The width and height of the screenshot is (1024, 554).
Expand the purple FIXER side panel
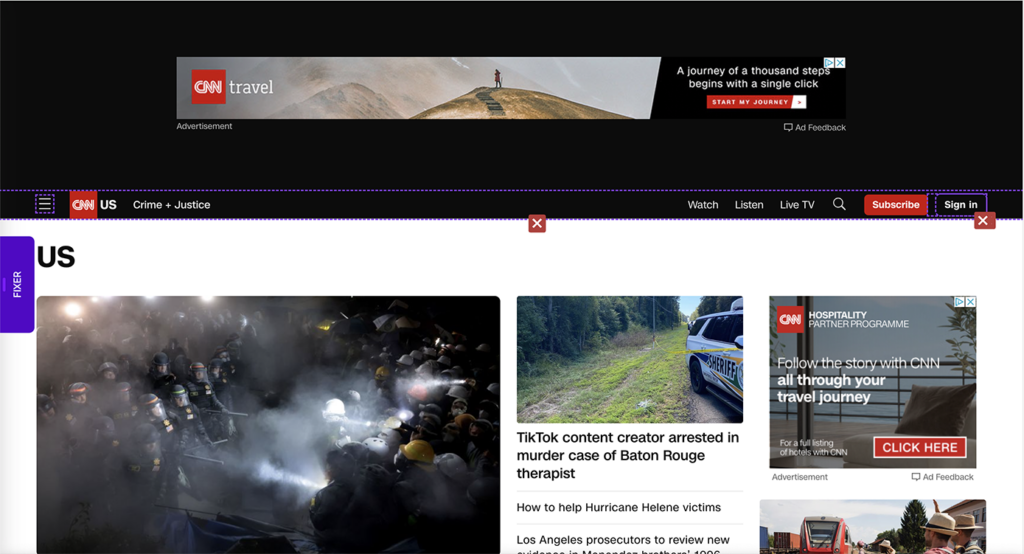point(17,284)
